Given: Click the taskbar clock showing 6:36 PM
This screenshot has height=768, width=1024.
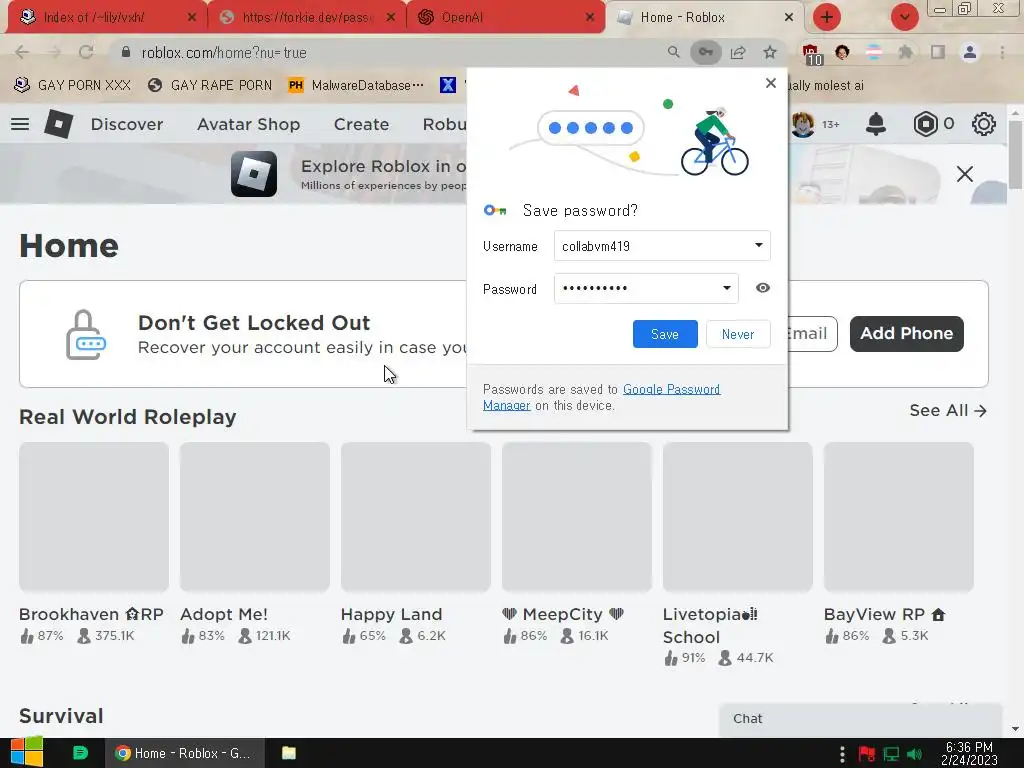Looking at the screenshot, I should click(x=969, y=753).
